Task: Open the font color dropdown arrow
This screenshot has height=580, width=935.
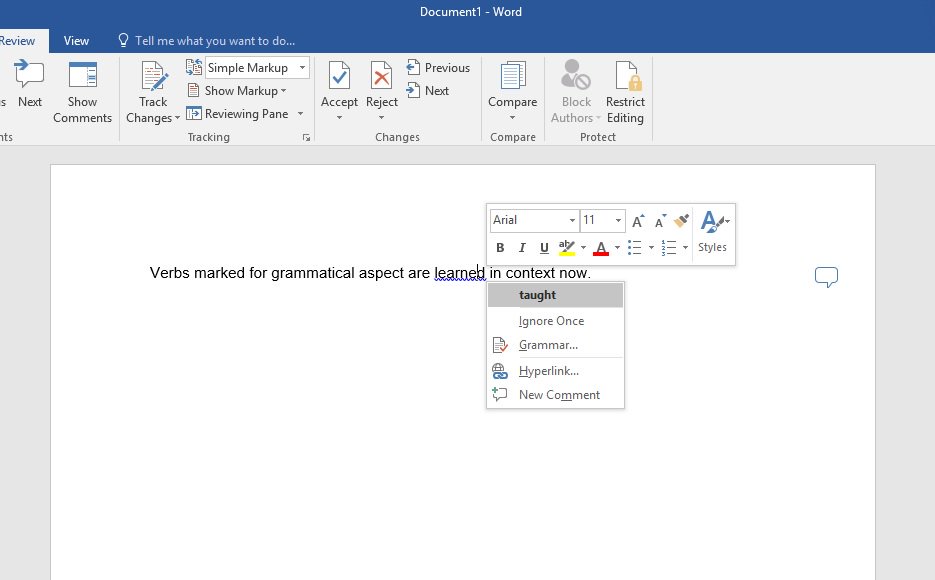Action: pyautogui.click(x=617, y=247)
